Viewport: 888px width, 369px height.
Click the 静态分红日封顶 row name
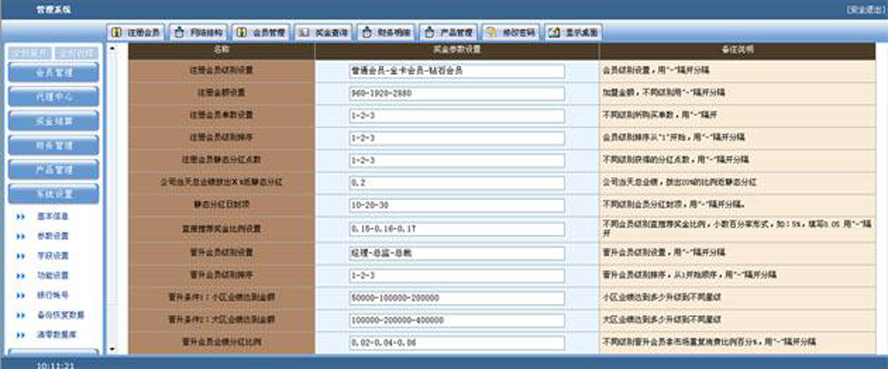click(x=221, y=205)
